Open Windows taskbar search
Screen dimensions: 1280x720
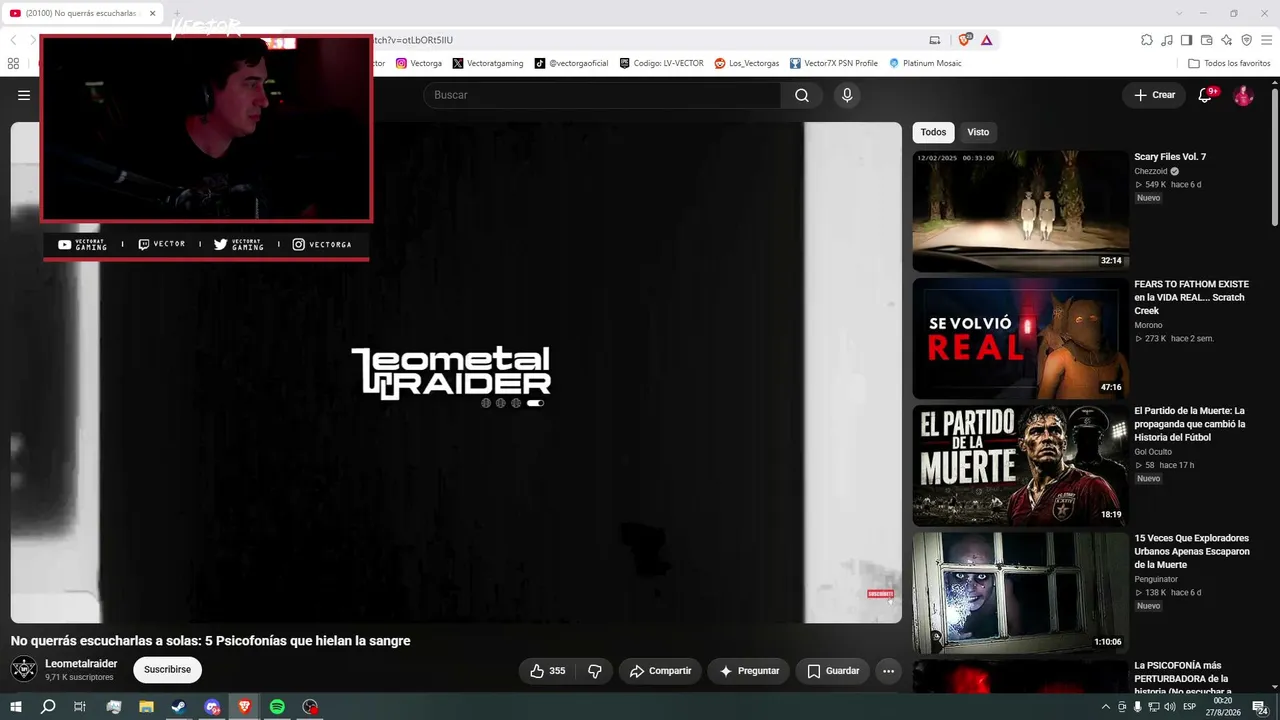pos(48,707)
